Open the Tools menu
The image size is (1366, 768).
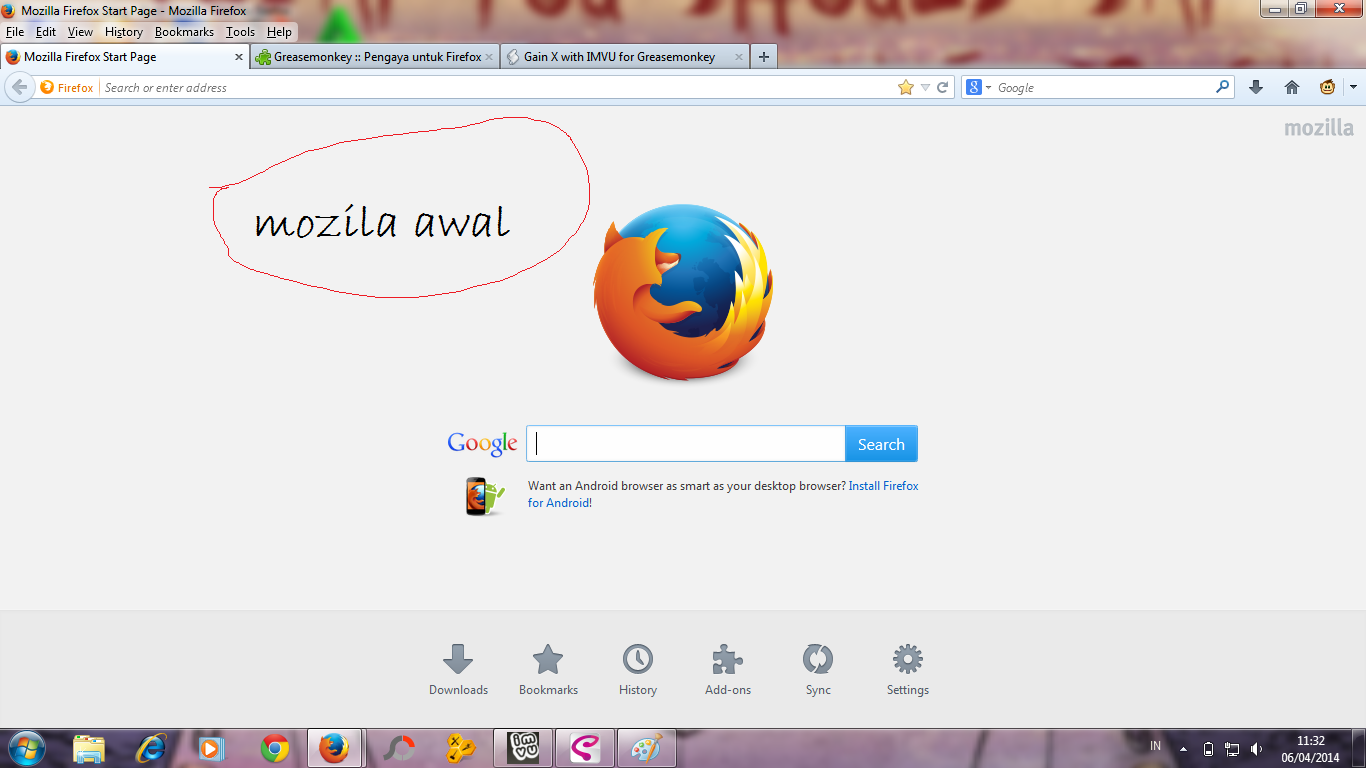click(x=240, y=32)
